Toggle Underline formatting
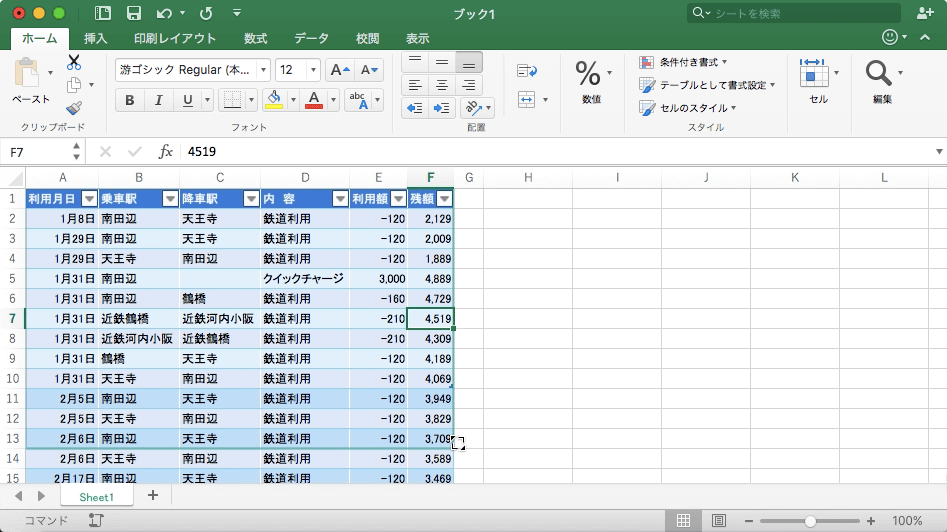This screenshot has width=947, height=532. (188, 100)
